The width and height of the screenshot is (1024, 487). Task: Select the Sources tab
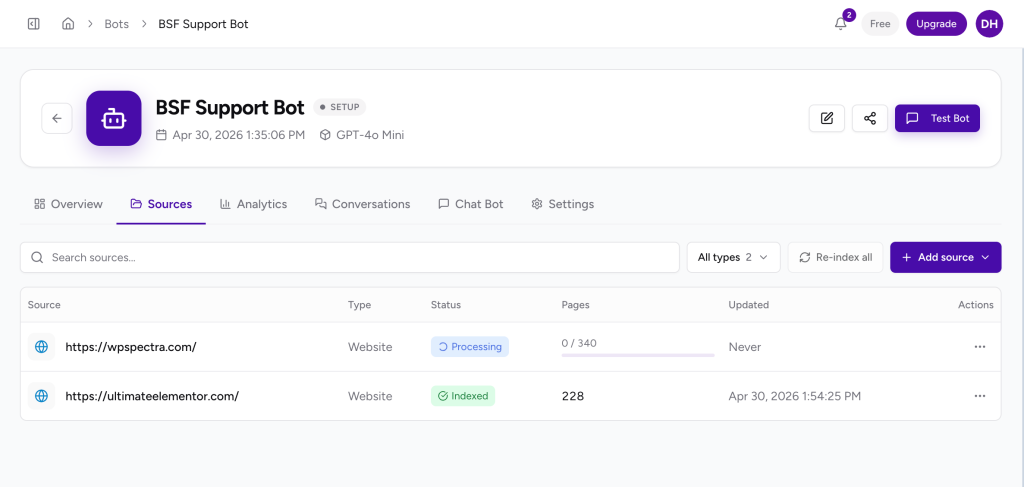pyautogui.click(x=161, y=204)
